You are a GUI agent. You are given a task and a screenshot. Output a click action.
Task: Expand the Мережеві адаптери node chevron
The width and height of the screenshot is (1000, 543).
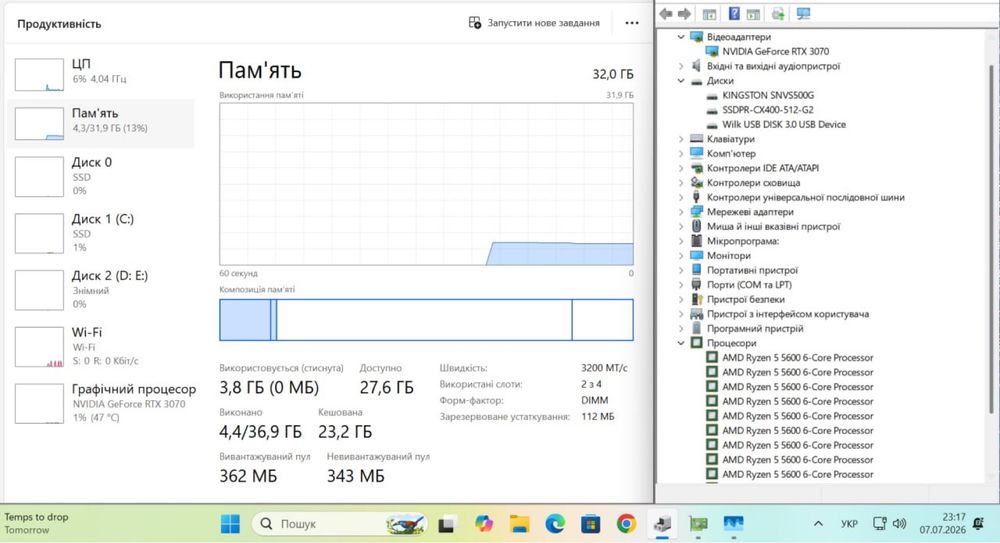(x=680, y=212)
